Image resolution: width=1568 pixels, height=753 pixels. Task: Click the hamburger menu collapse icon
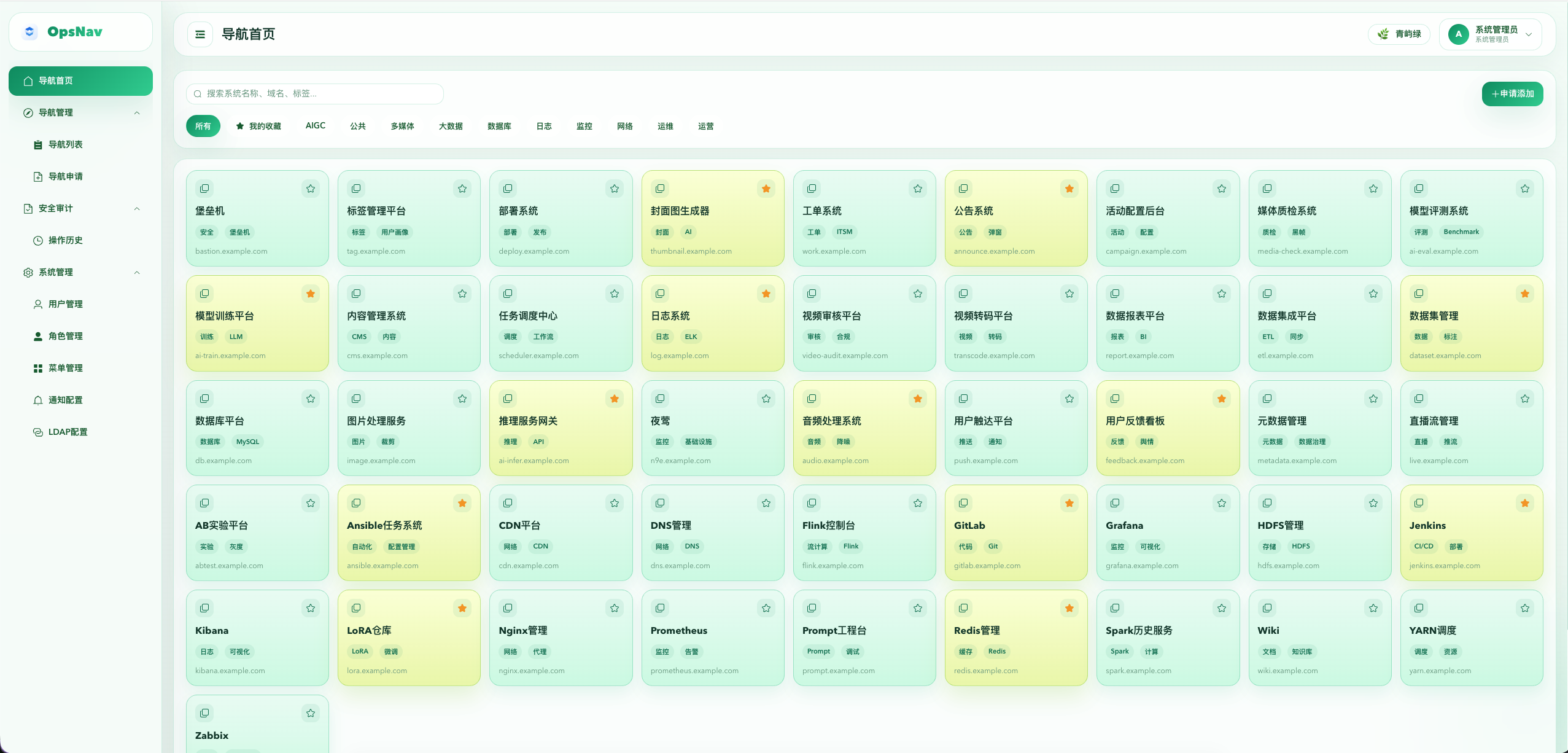tap(200, 34)
